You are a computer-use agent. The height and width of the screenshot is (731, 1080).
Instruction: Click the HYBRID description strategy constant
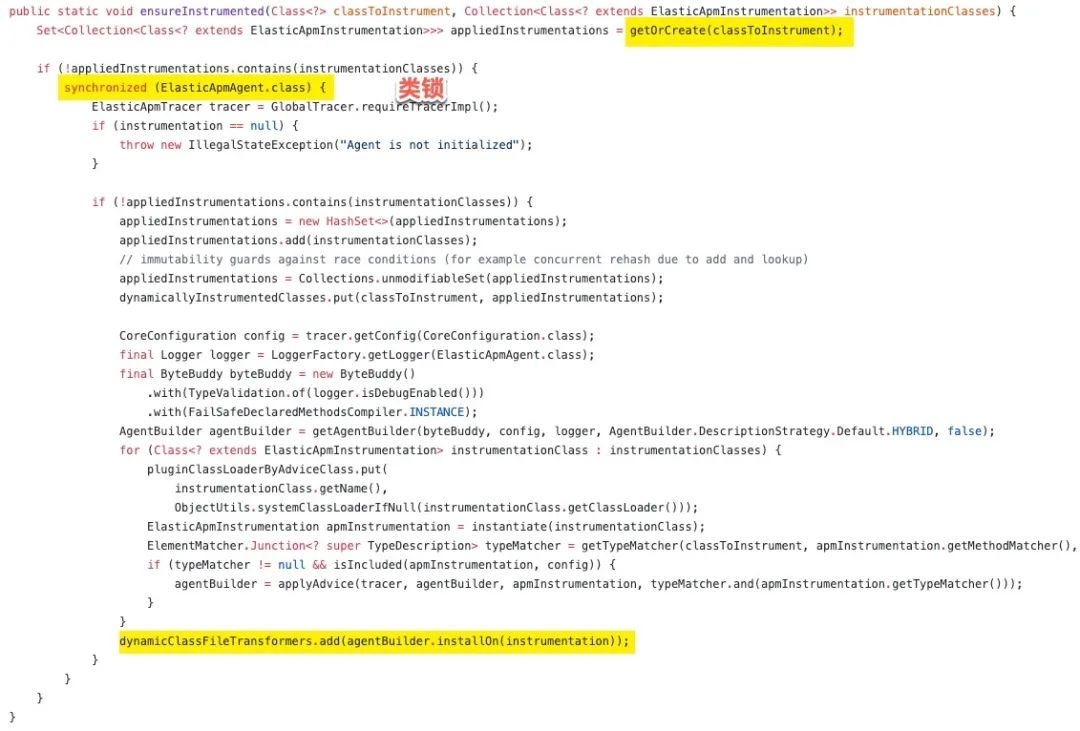(x=913, y=431)
